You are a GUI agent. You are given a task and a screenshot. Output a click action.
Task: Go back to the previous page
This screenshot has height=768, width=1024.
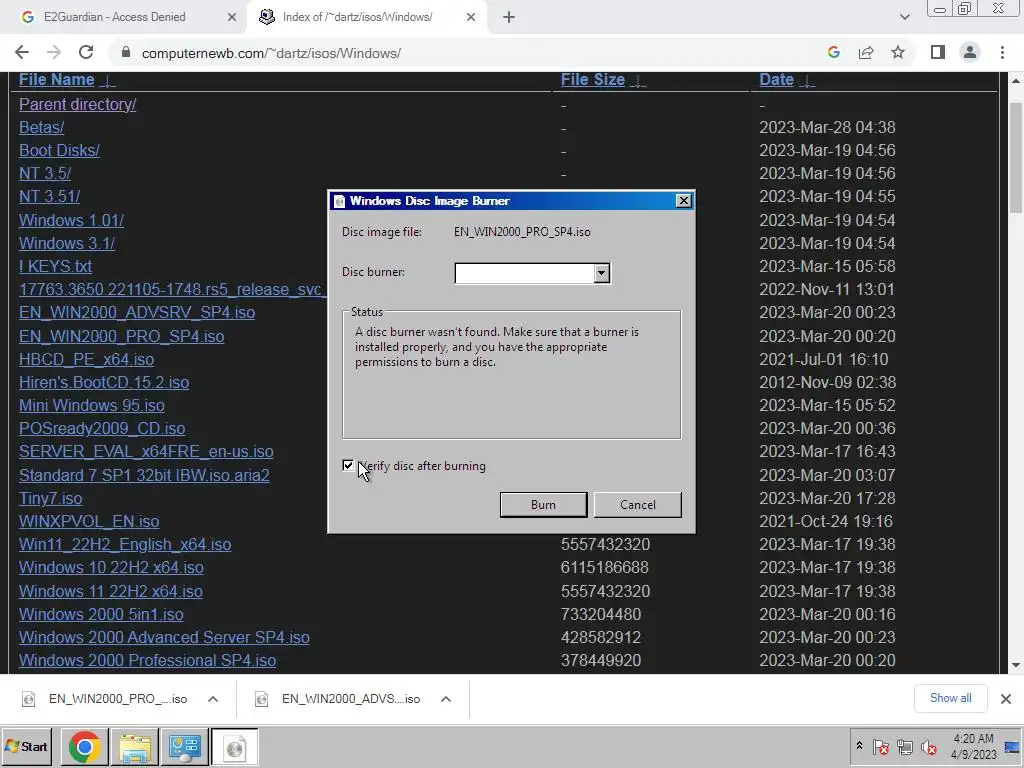point(22,53)
